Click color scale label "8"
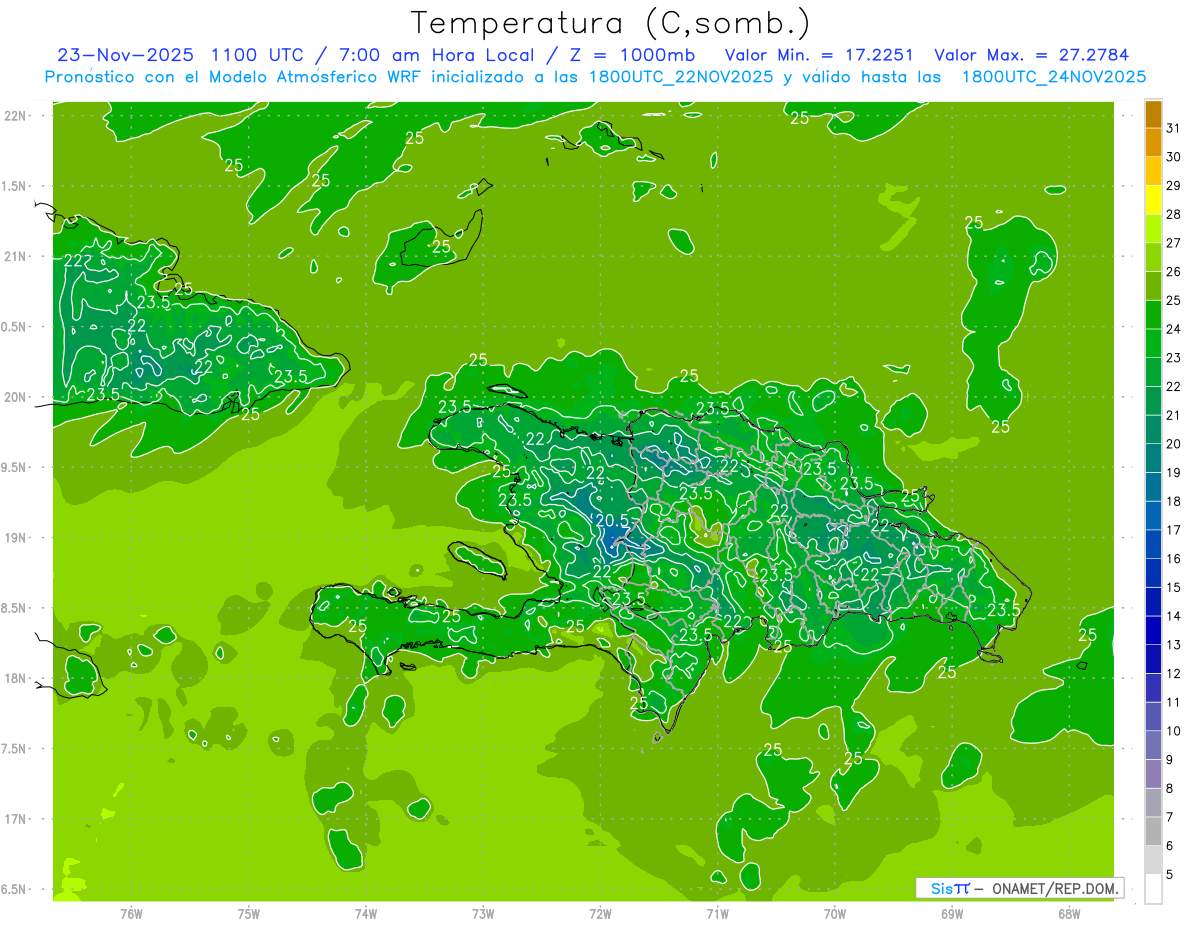The width and height of the screenshot is (1200, 927). (x=1170, y=788)
